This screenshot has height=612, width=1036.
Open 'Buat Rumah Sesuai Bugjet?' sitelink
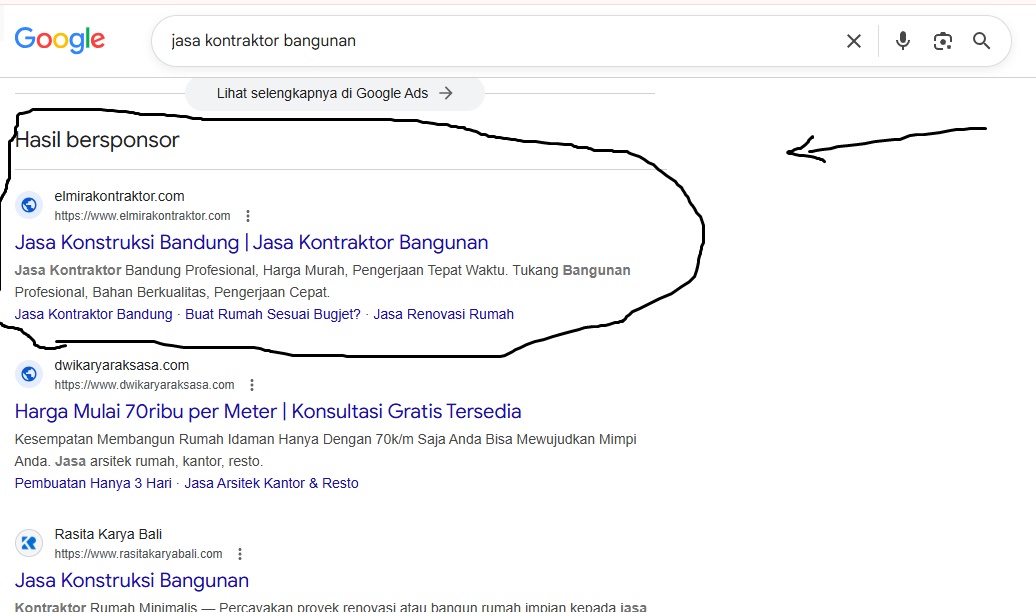[x=273, y=315]
